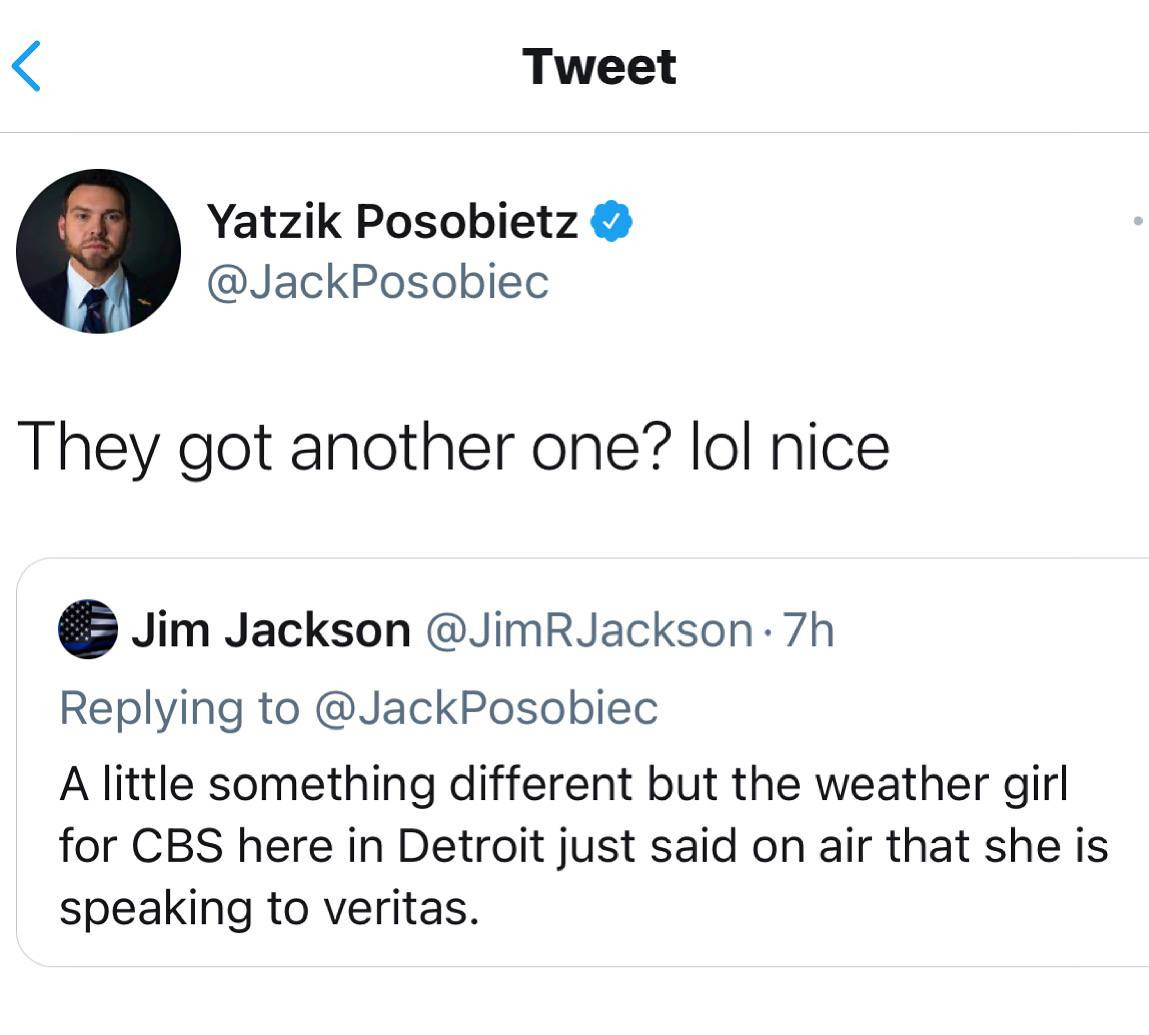Tap the "Replying to" label

pyautogui.click(x=179, y=708)
